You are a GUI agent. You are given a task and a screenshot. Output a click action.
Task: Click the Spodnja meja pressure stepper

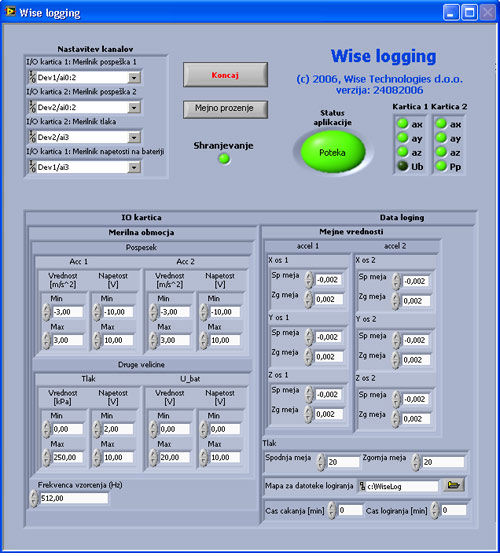coord(321,462)
